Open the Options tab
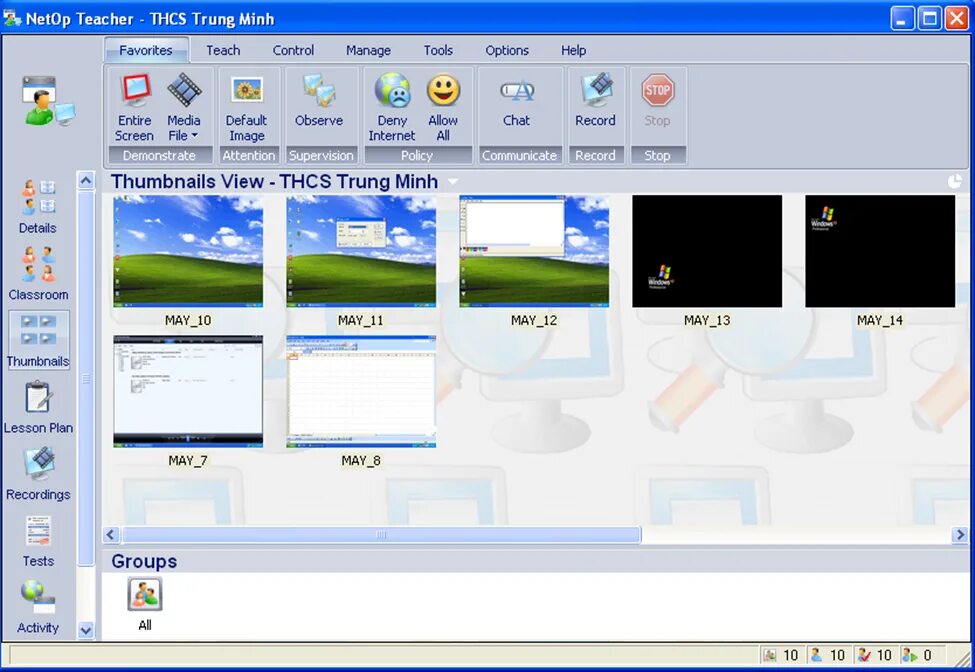Screen dimensions: 975x672 [x=507, y=50]
